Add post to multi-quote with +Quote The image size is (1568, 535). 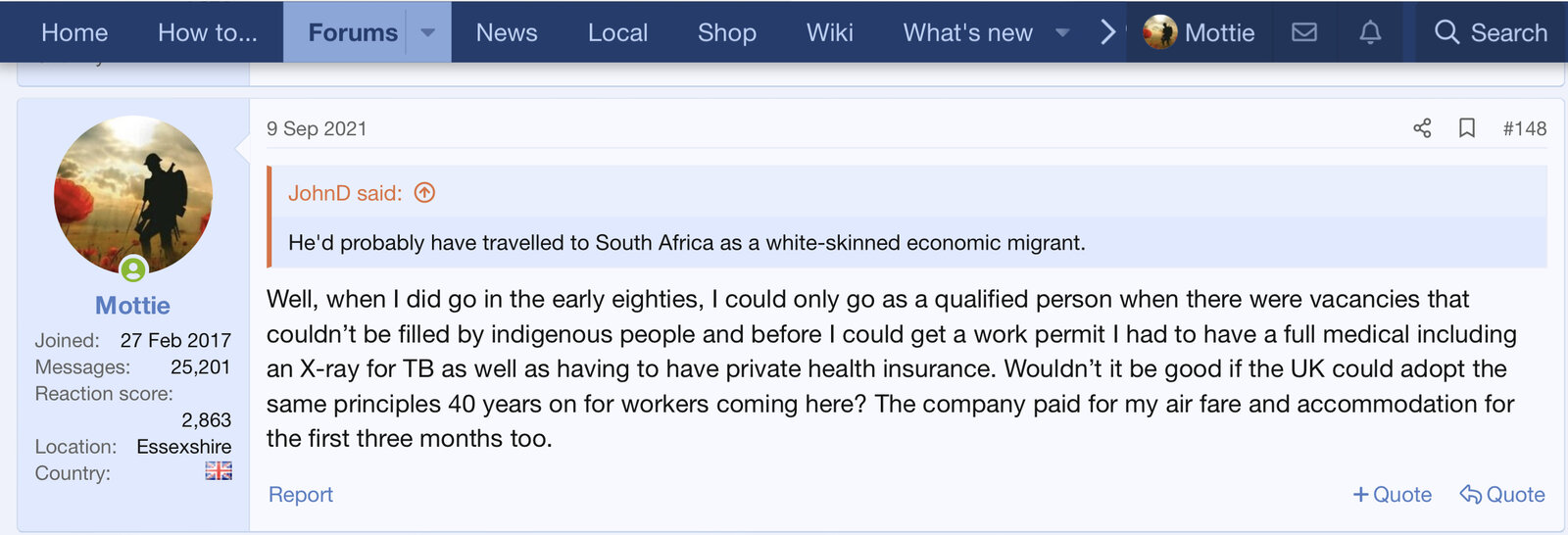(x=1392, y=495)
